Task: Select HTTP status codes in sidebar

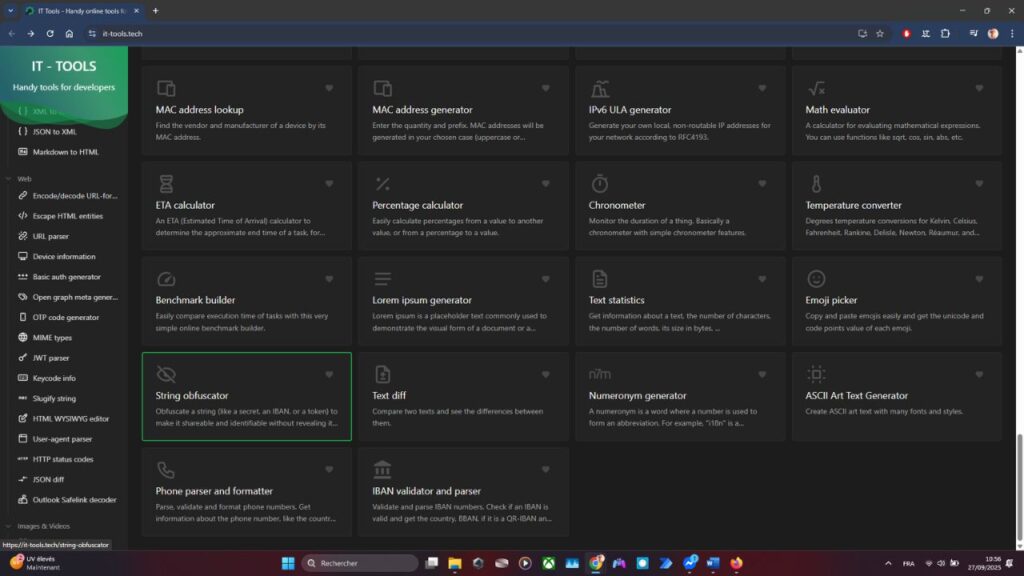Action: 62,459
